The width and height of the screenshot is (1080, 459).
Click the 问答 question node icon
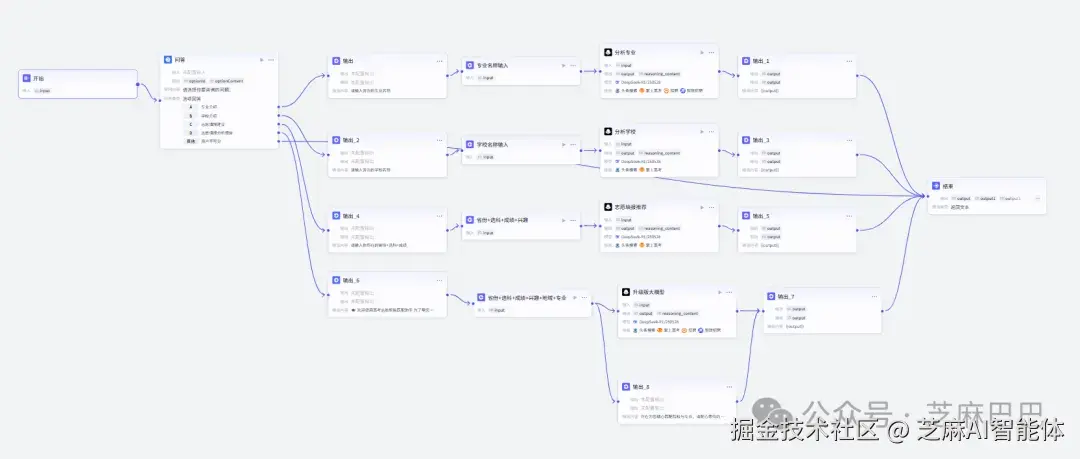coord(168,60)
